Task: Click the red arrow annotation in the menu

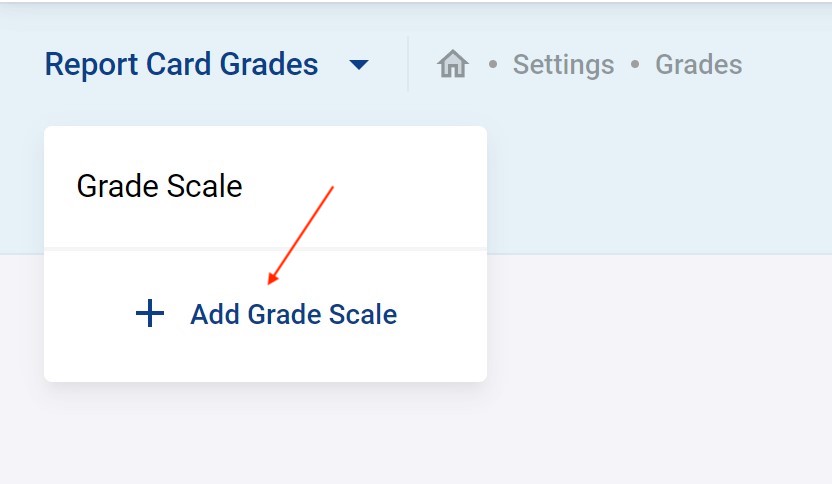Action: click(300, 235)
